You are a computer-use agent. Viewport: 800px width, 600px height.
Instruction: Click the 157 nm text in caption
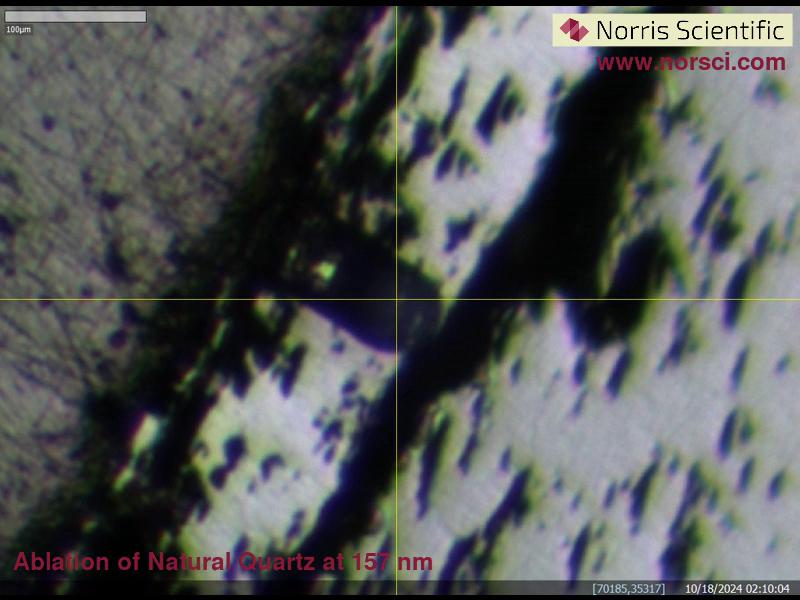click(x=393, y=562)
